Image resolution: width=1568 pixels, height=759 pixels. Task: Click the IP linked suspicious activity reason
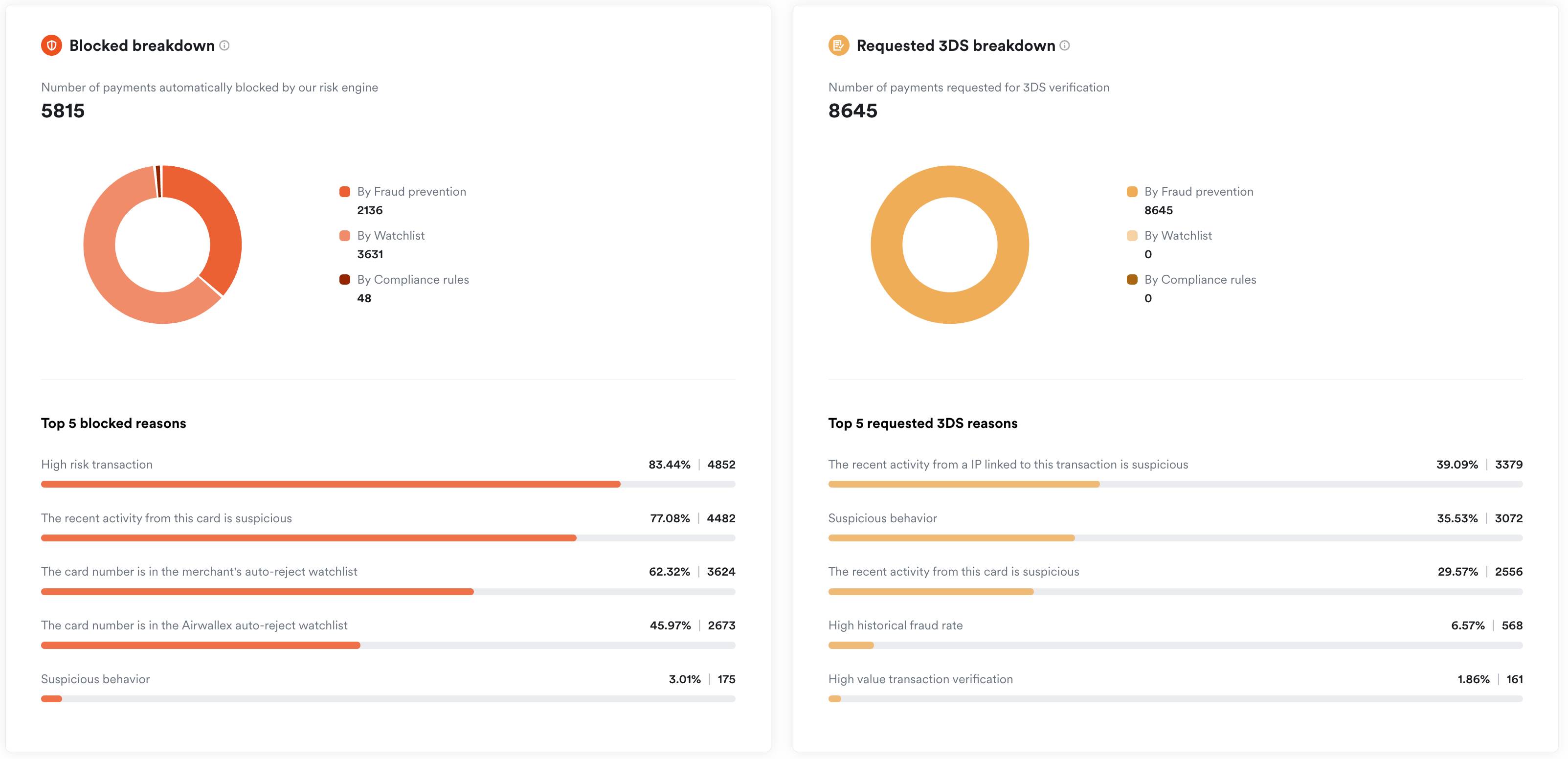pos(1008,465)
